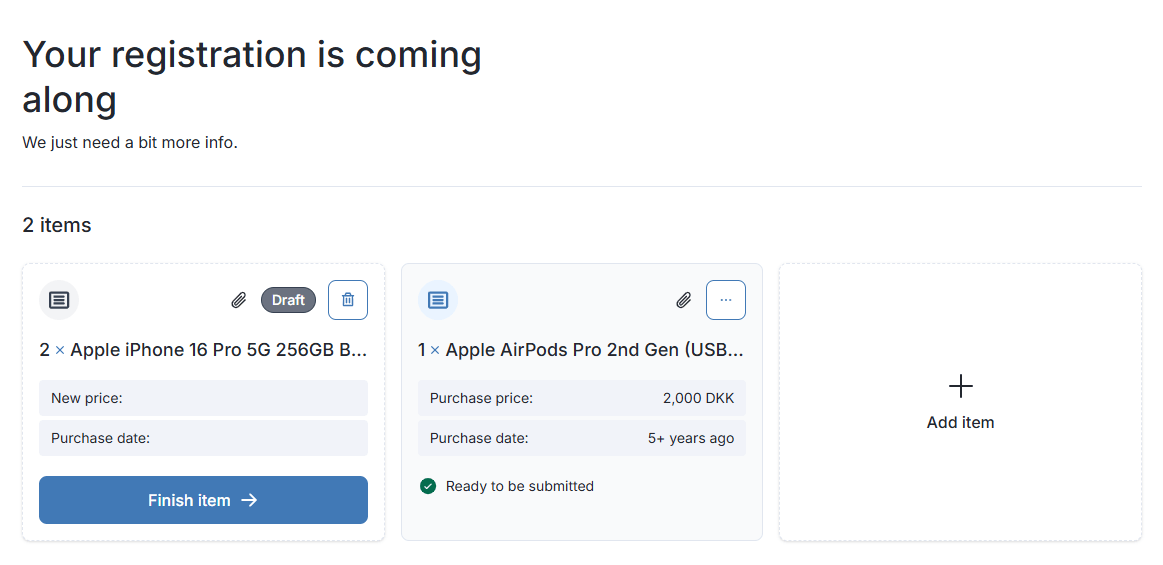Click the 5+ years ago purchase date

pos(691,438)
